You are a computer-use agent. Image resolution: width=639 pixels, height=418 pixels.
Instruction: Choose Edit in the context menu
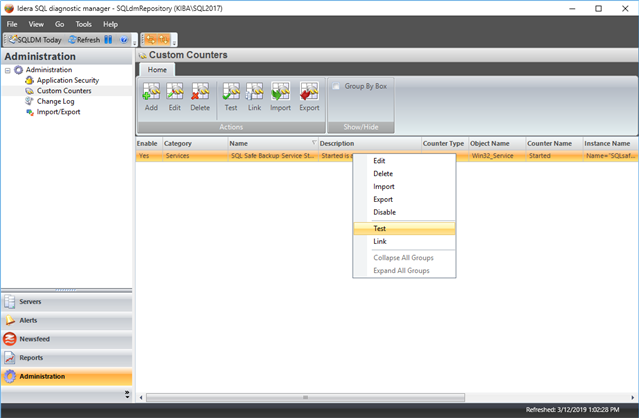[x=404, y=161]
